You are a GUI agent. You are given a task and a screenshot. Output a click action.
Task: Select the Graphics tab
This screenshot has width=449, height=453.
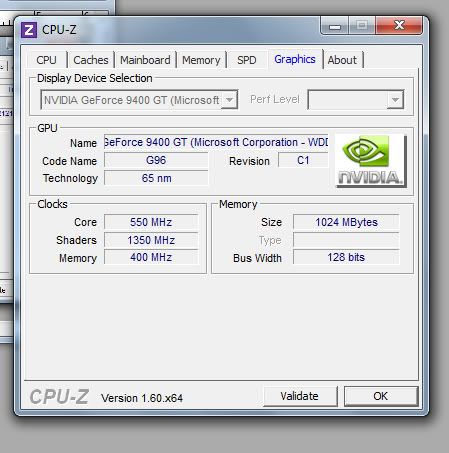[x=295, y=59]
